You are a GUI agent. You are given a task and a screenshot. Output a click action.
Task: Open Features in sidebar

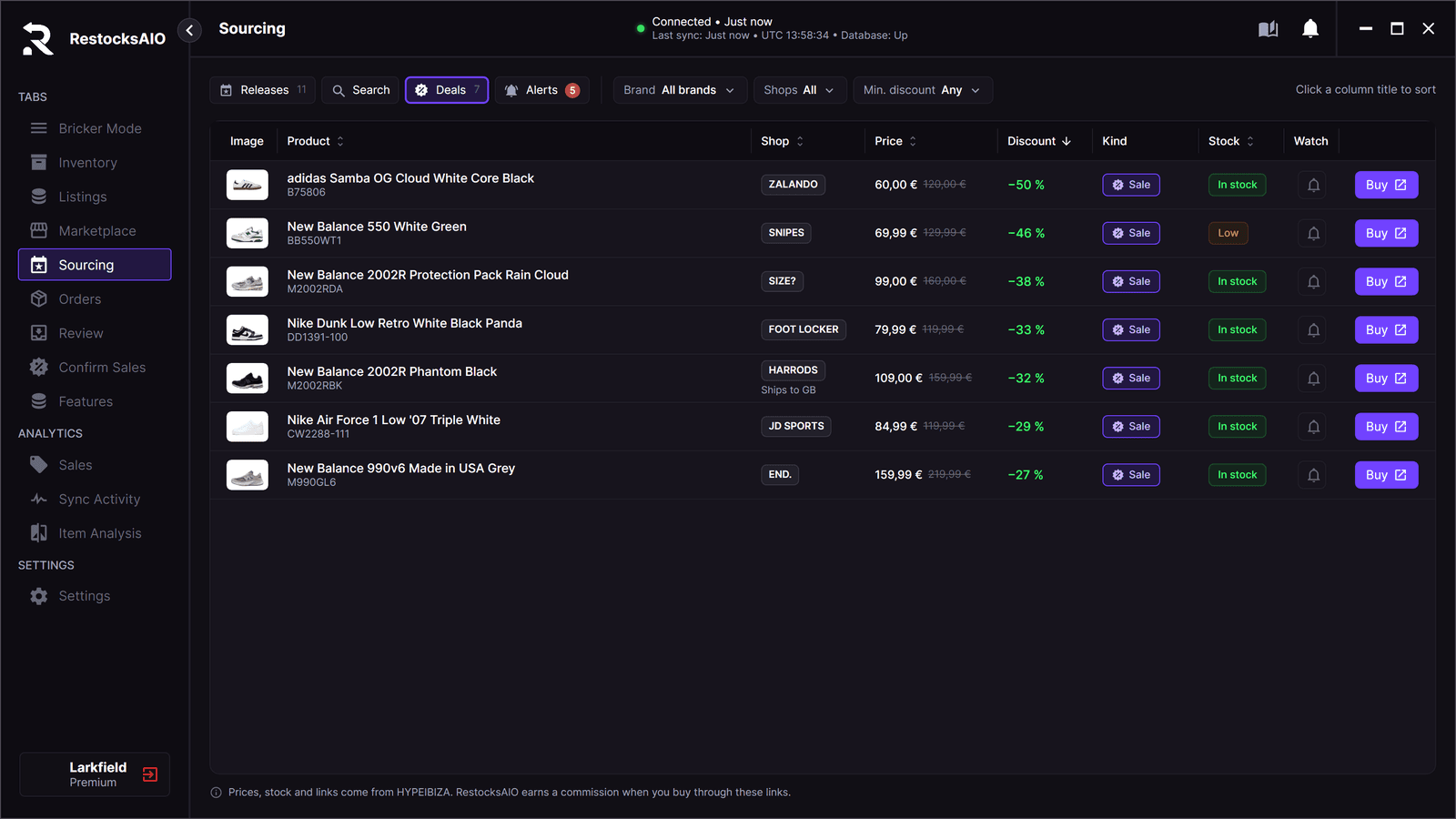[x=95, y=401]
